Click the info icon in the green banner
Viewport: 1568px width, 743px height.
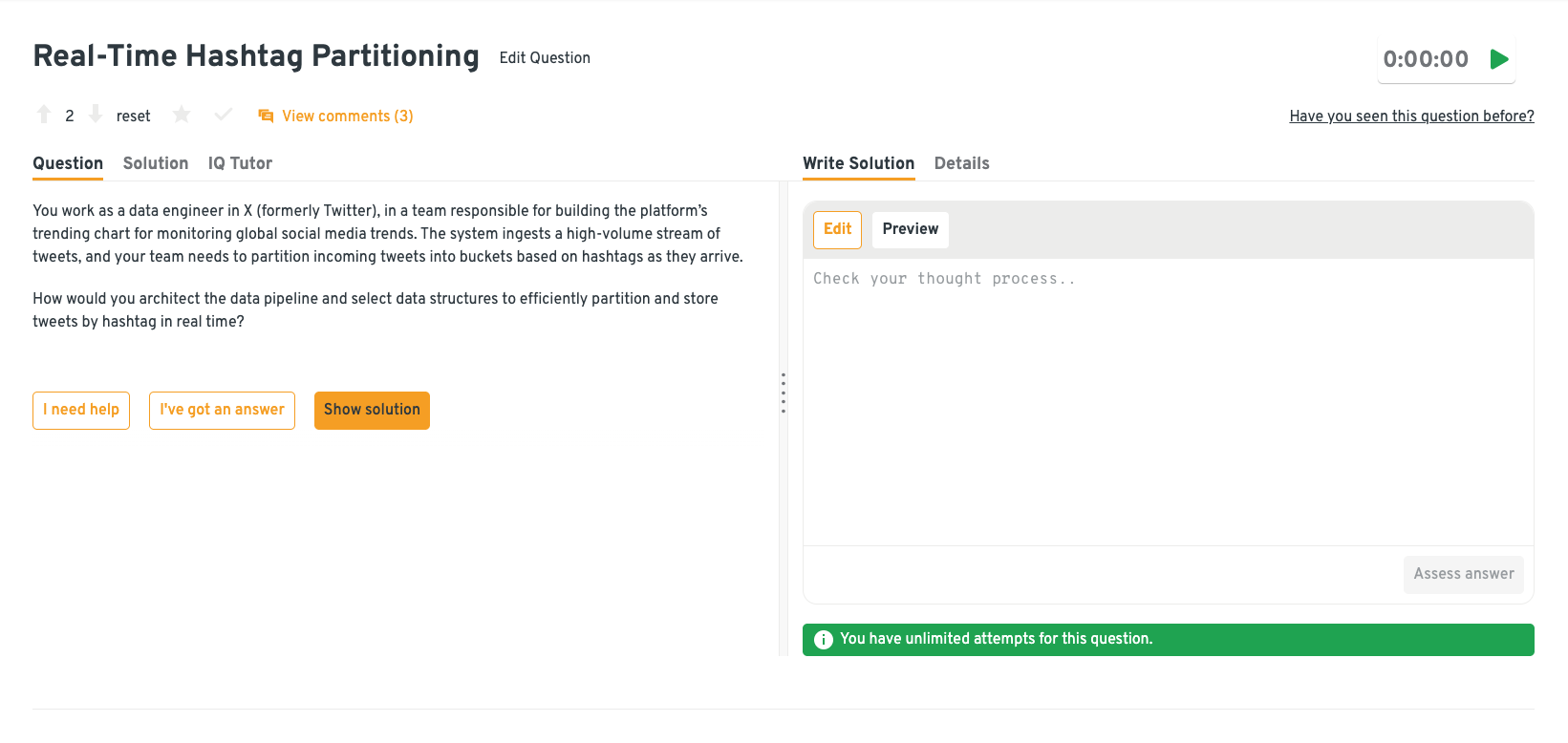(x=823, y=640)
